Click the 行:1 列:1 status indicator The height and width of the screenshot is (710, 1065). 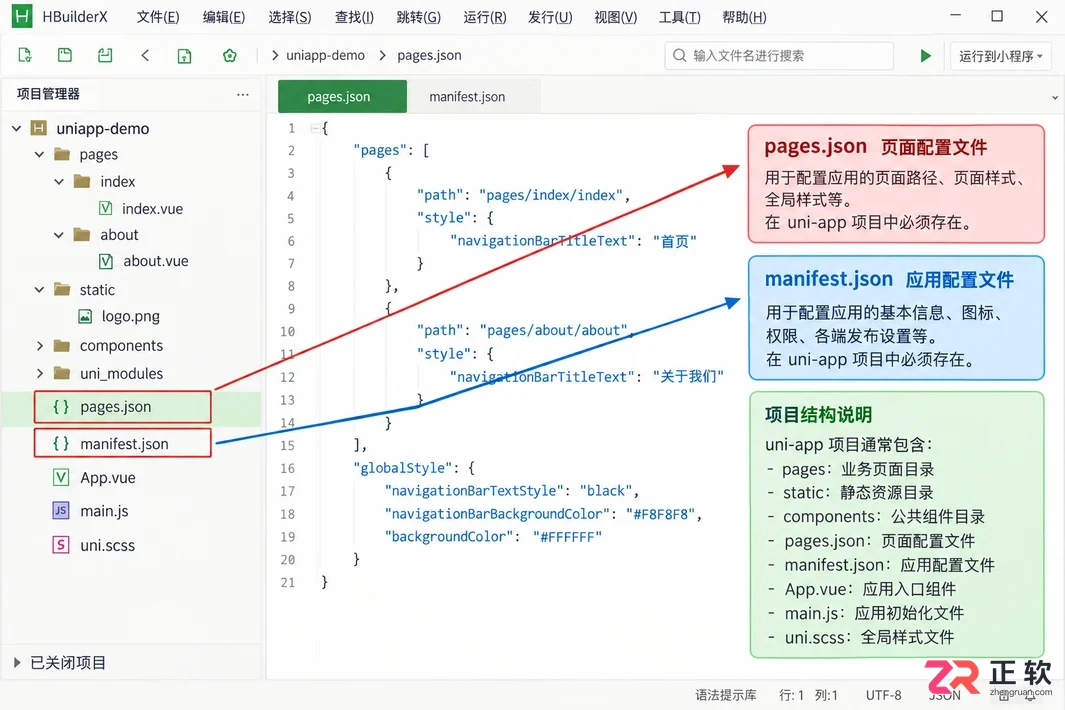[x=808, y=694]
